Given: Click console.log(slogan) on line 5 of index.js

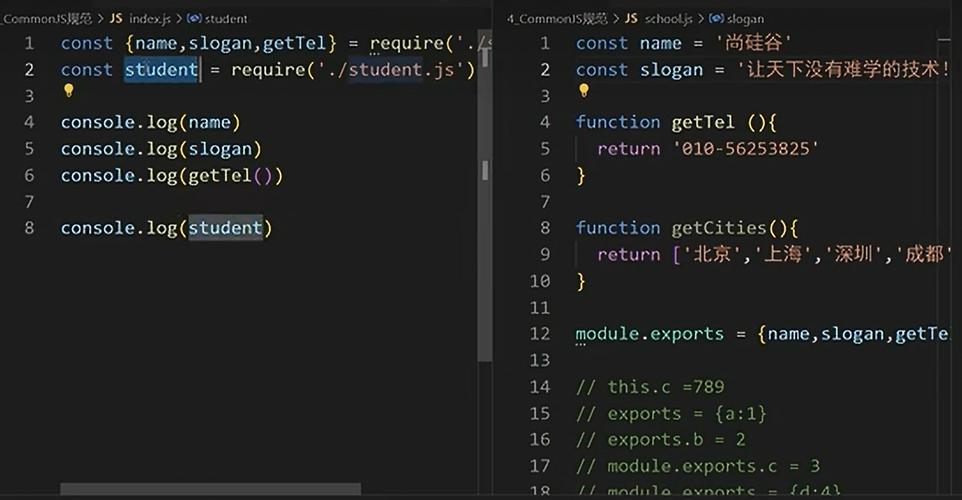Looking at the screenshot, I should click(161, 148).
